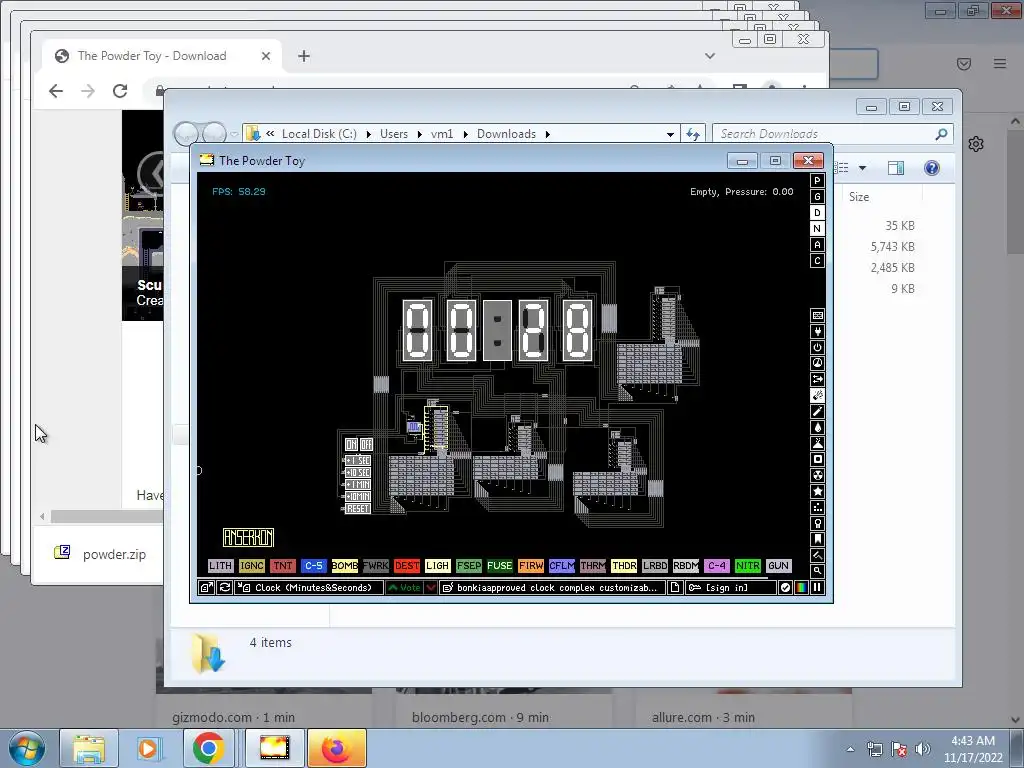
Task: Open Firefox from the taskbar
Action: (x=337, y=748)
